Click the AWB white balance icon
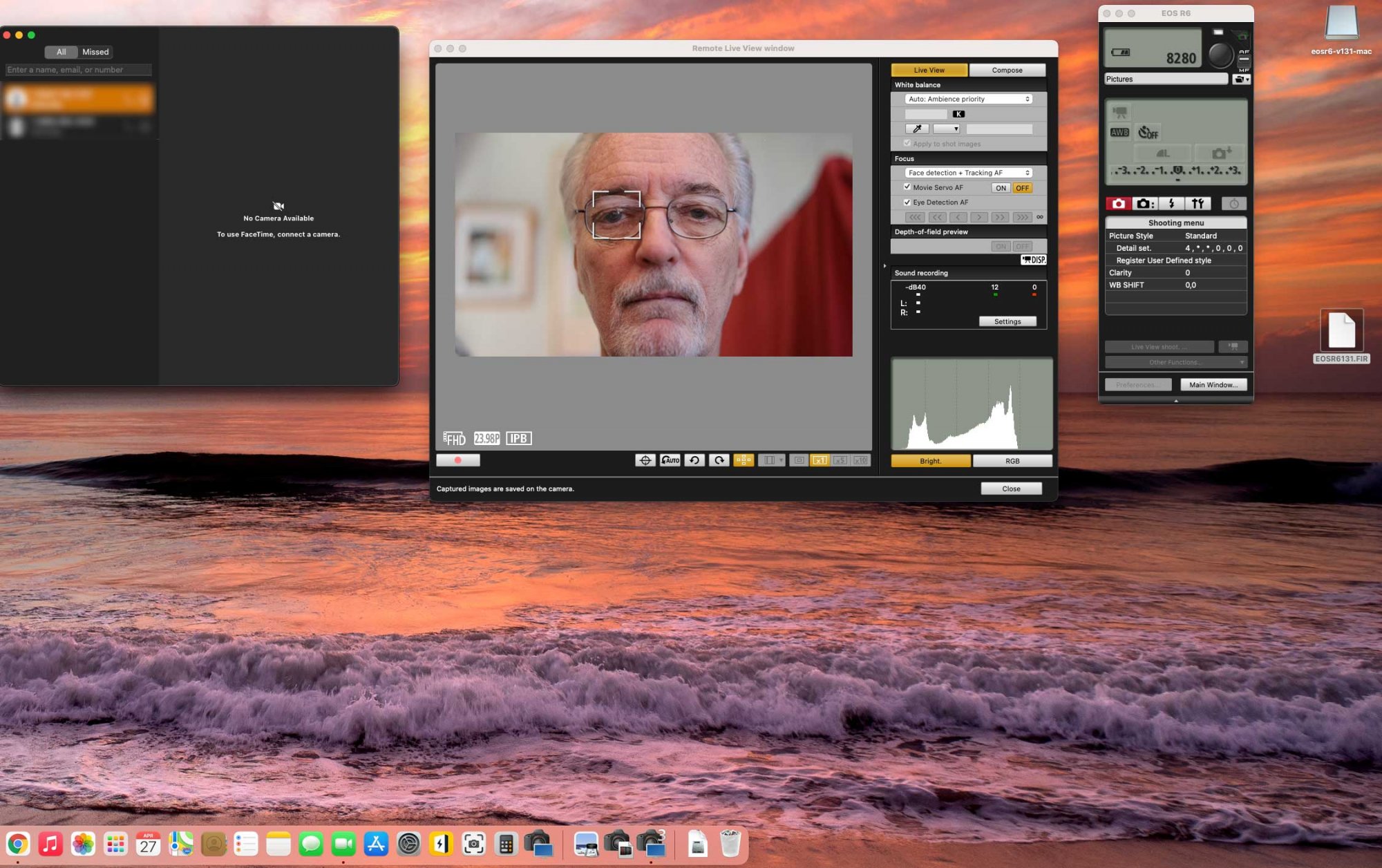This screenshot has height=868, width=1382. click(x=1119, y=132)
